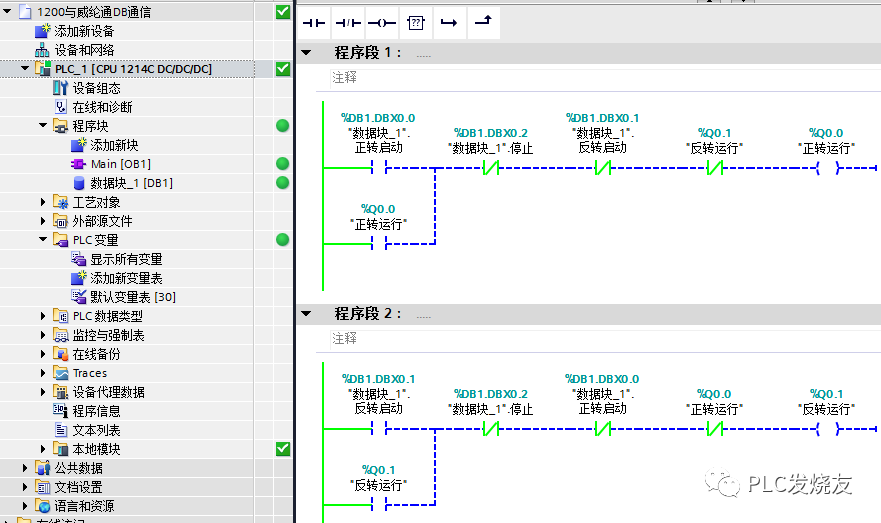Click the 在线和诊断 icon
The image size is (881, 523).
click(60, 107)
